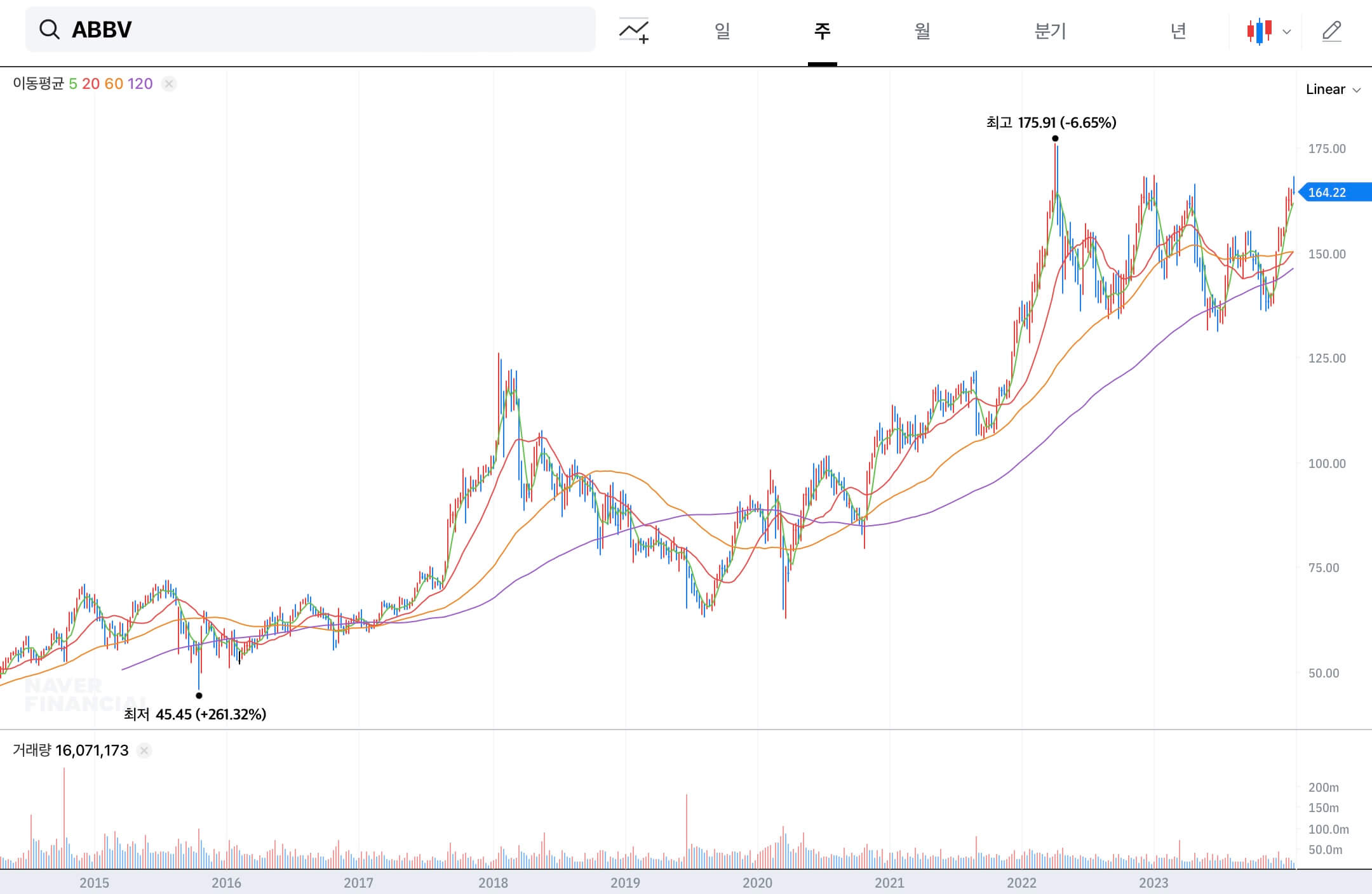Open the indicator add chart icon
Viewport: 1372px width, 894px height.
634,30
